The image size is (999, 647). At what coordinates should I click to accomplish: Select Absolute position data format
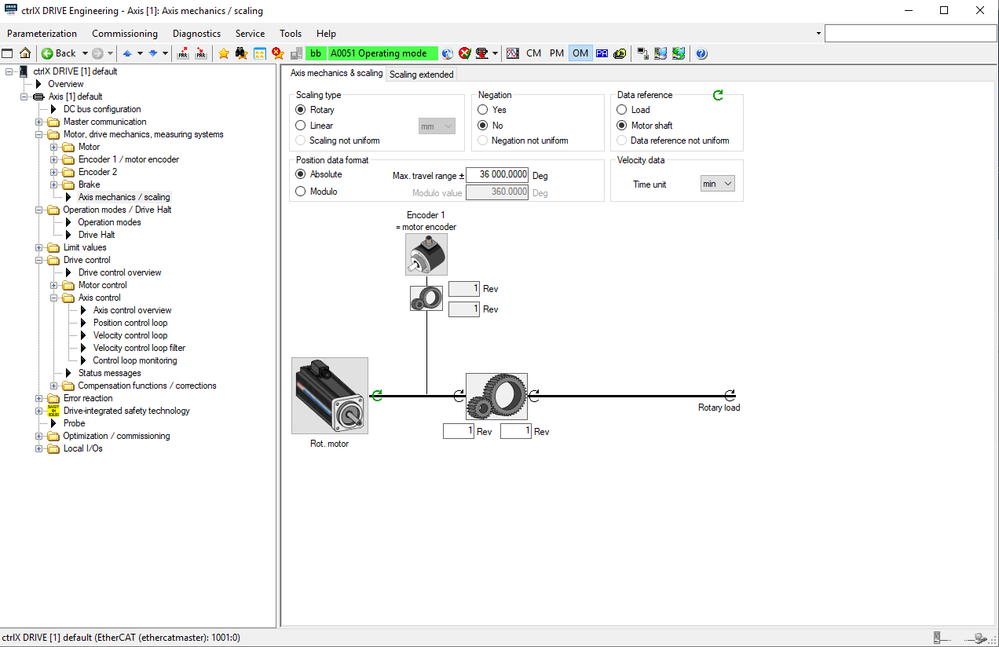[x=301, y=174]
